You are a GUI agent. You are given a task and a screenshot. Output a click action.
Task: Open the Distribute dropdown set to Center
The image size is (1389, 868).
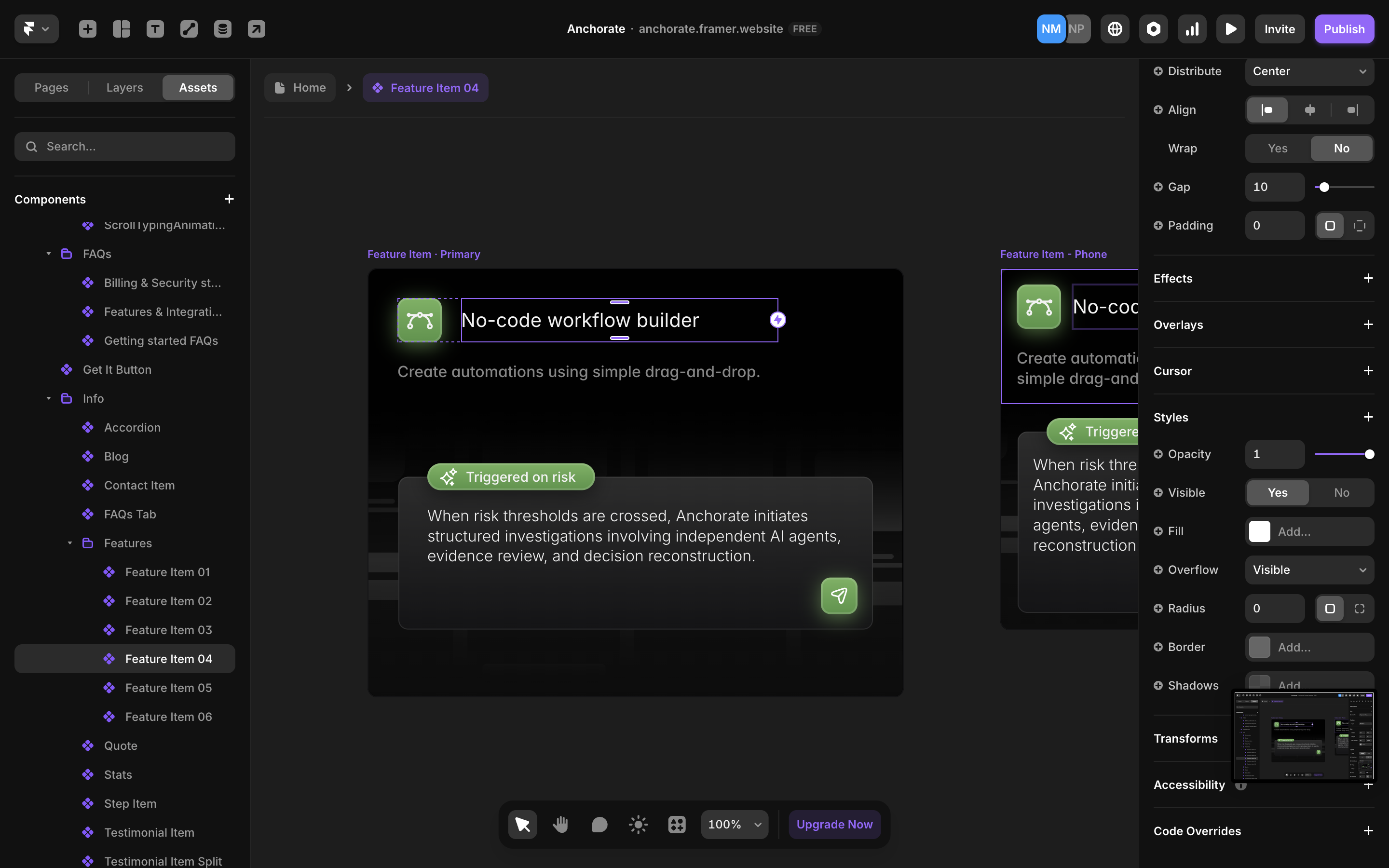pos(1309,70)
